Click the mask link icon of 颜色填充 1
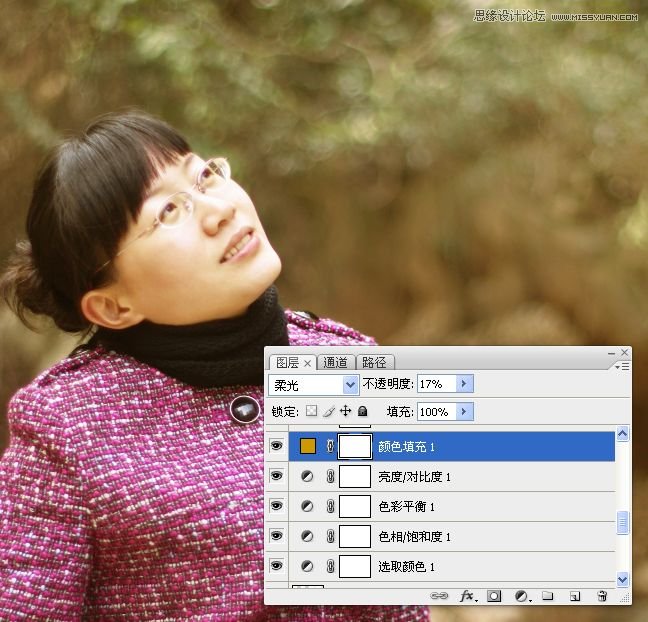The image size is (648, 622). pos(330,446)
